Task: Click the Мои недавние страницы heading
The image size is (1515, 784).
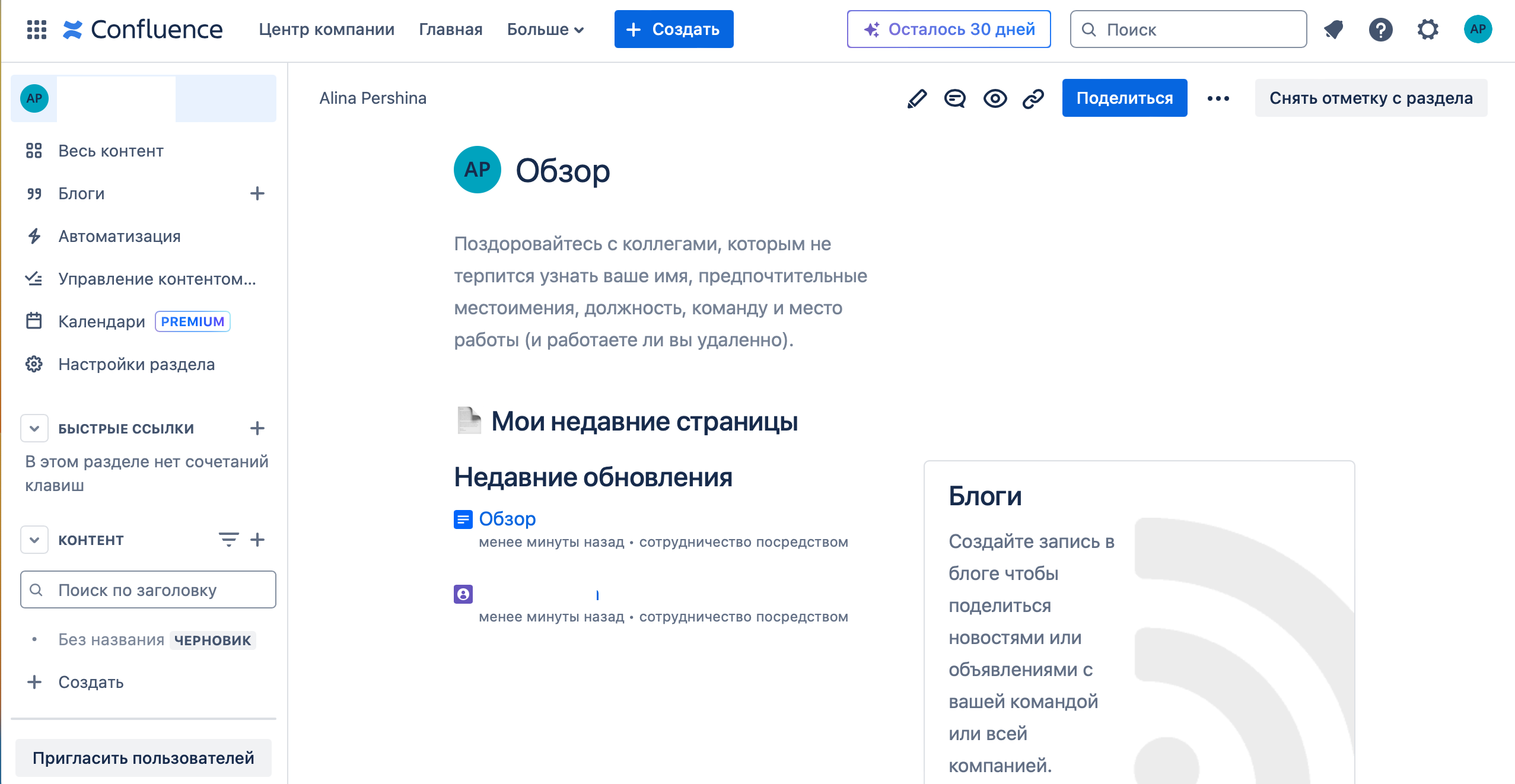Action: tap(644, 422)
